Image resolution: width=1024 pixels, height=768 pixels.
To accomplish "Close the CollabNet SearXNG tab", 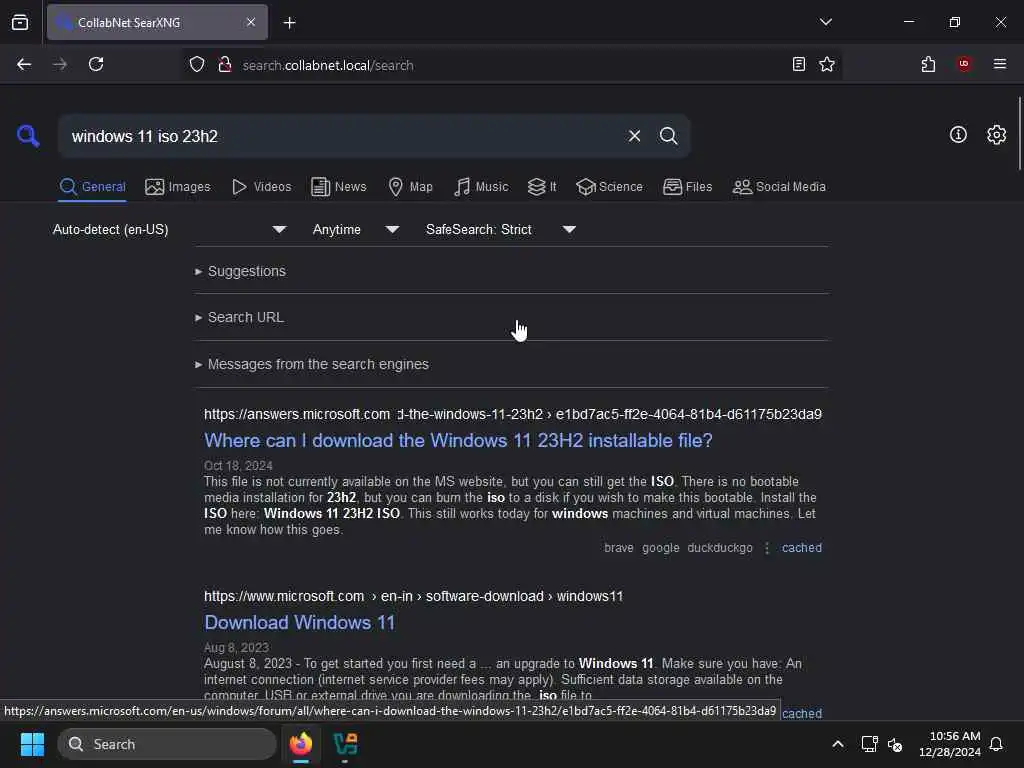I will click(x=251, y=22).
